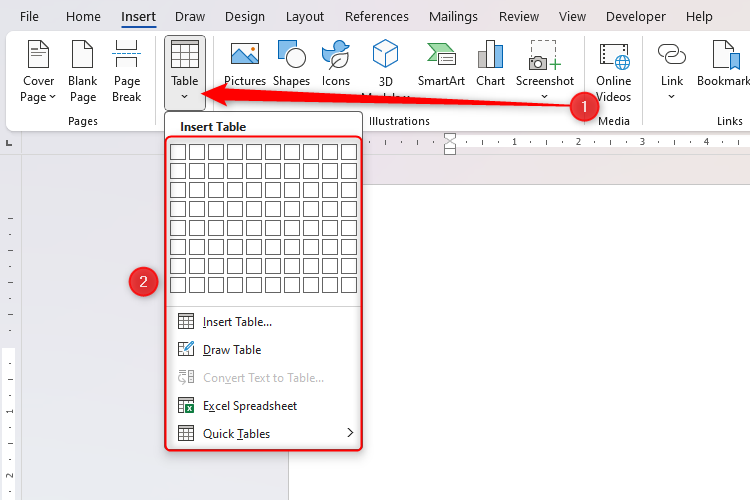Open the Shapes gallery
This screenshot has width=750, height=500.
pyautogui.click(x=291, y=56)
